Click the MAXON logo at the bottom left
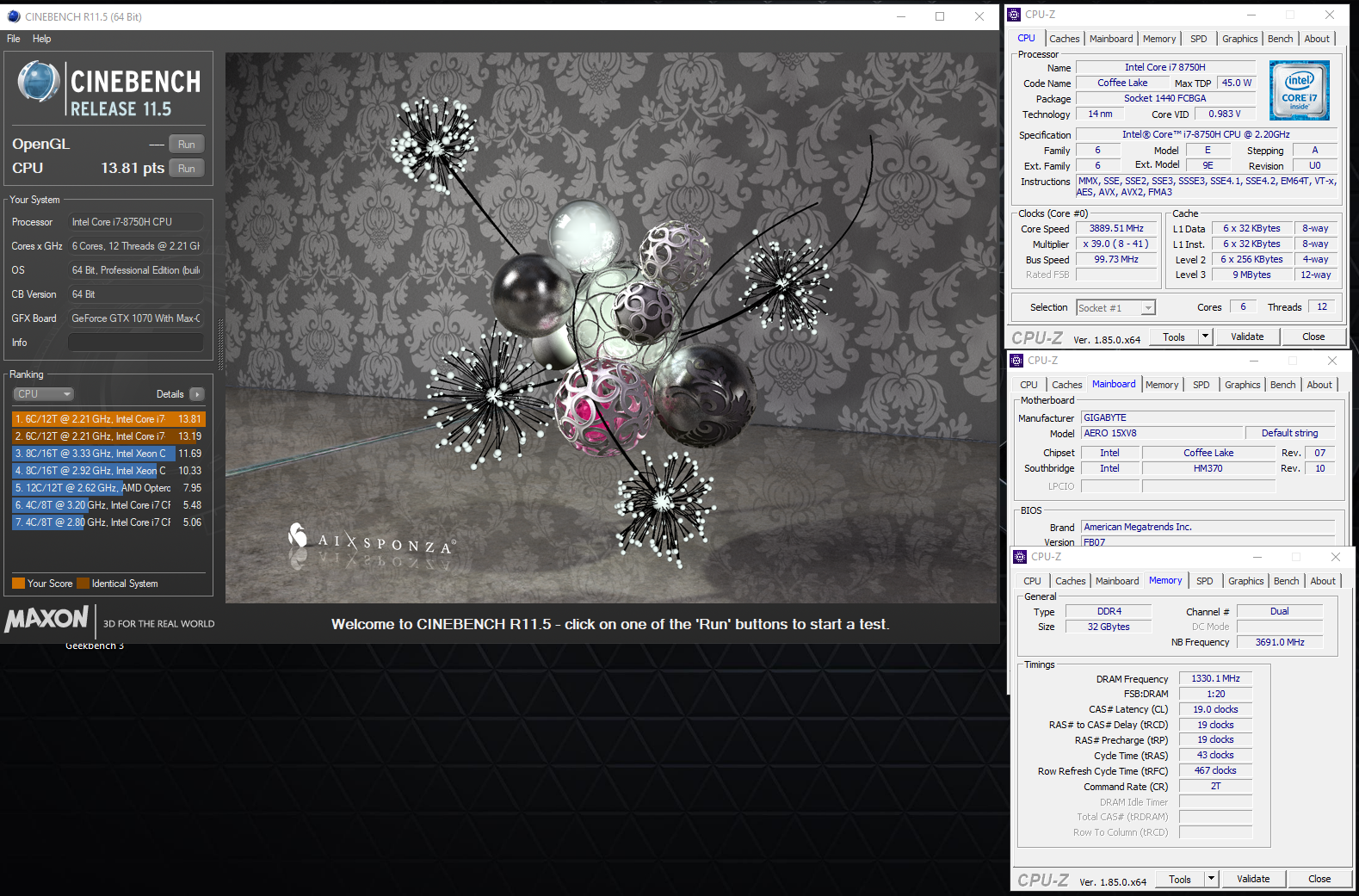Screen dimensions: 1359x896 [x=46, y=619]
